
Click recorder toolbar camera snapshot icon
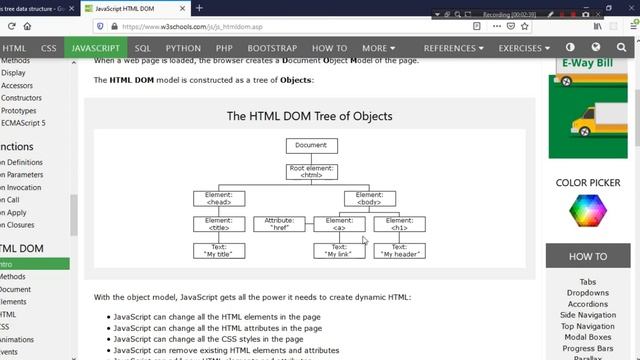[x=586, y=14]
